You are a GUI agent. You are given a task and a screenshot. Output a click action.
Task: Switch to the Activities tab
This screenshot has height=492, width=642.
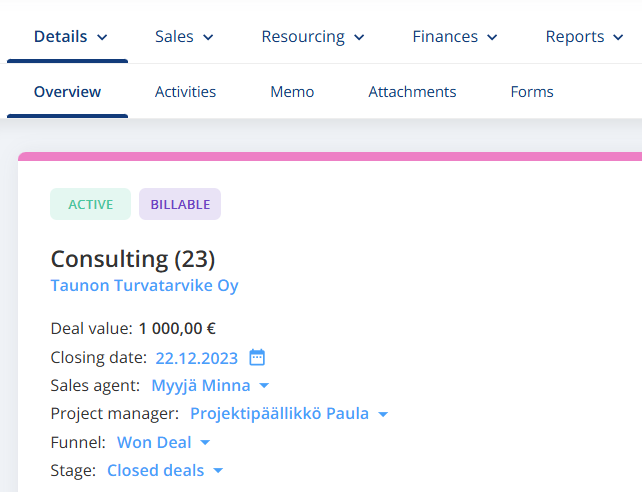pyautogui.click(x=185, y=92)
